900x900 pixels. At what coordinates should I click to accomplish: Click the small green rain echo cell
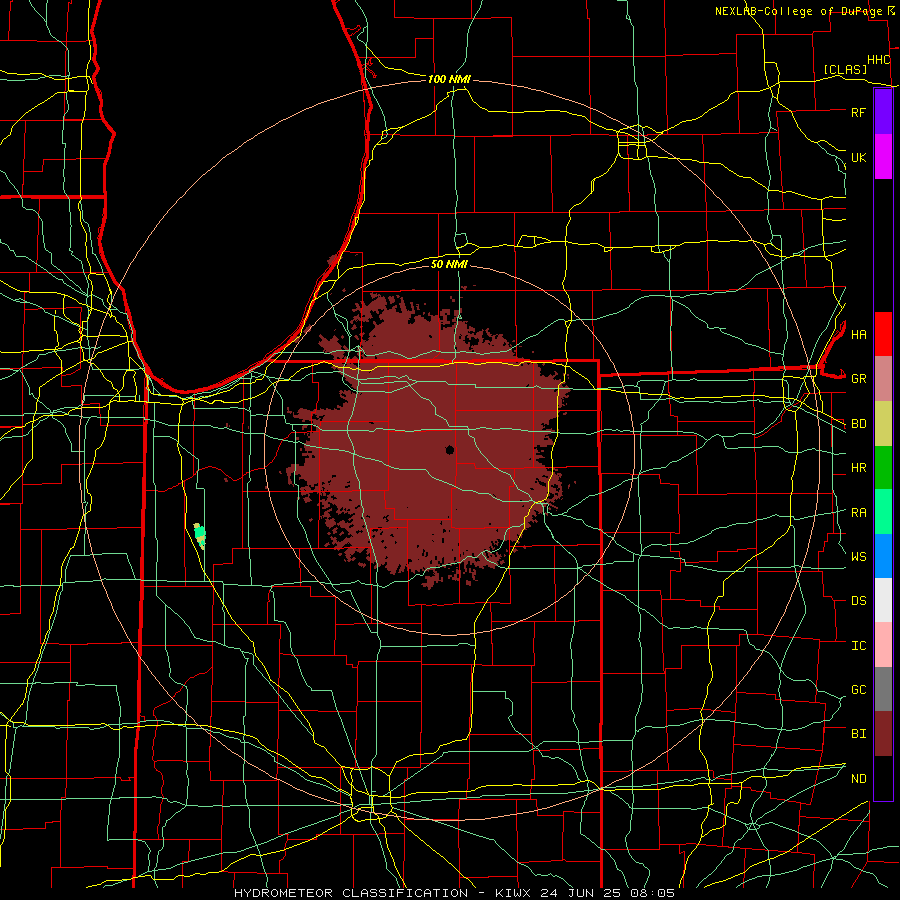(200, 536)
